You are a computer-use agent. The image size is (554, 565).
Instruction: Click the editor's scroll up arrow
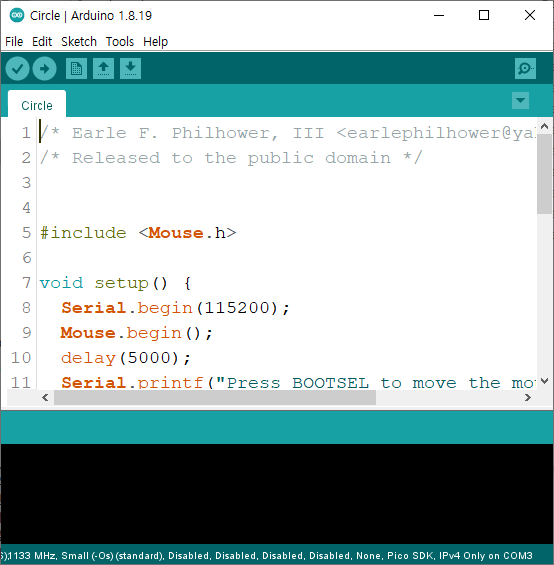[x=545, y=126]
